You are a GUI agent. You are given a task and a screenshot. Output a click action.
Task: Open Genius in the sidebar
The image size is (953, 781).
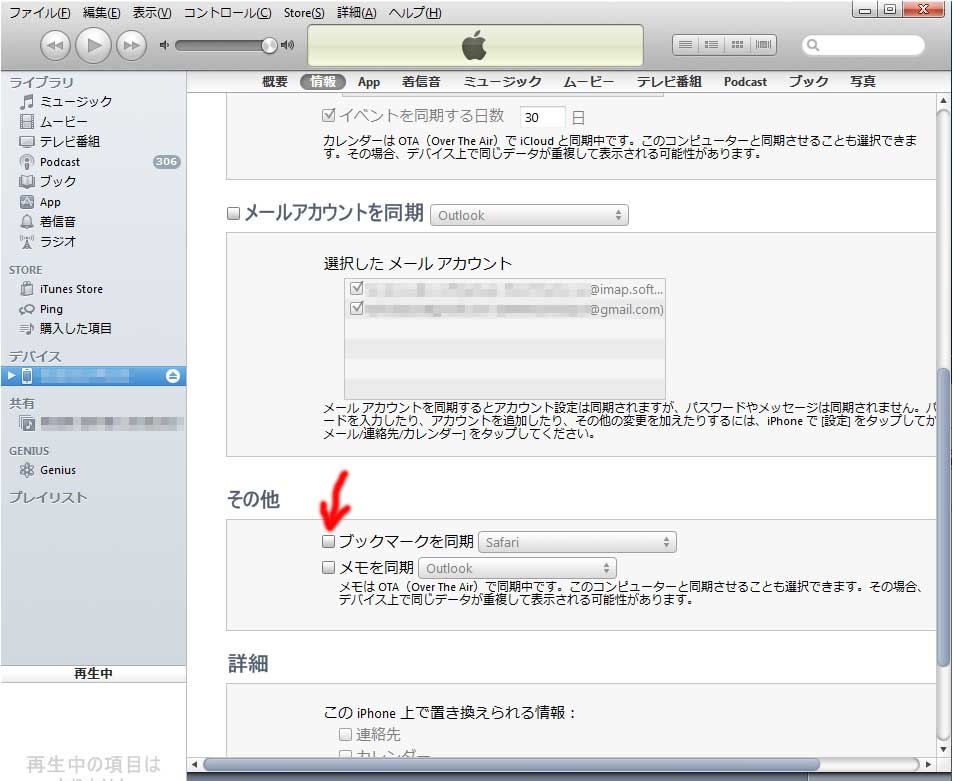[x=58, y=470]
